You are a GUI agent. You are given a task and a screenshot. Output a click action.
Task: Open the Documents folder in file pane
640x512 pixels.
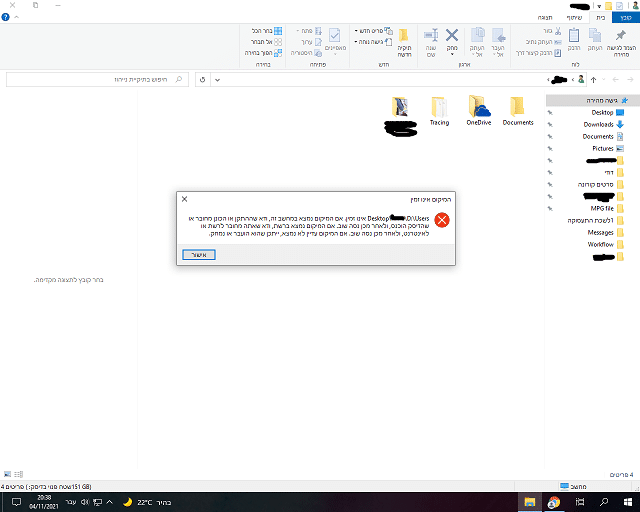[518, 111]
